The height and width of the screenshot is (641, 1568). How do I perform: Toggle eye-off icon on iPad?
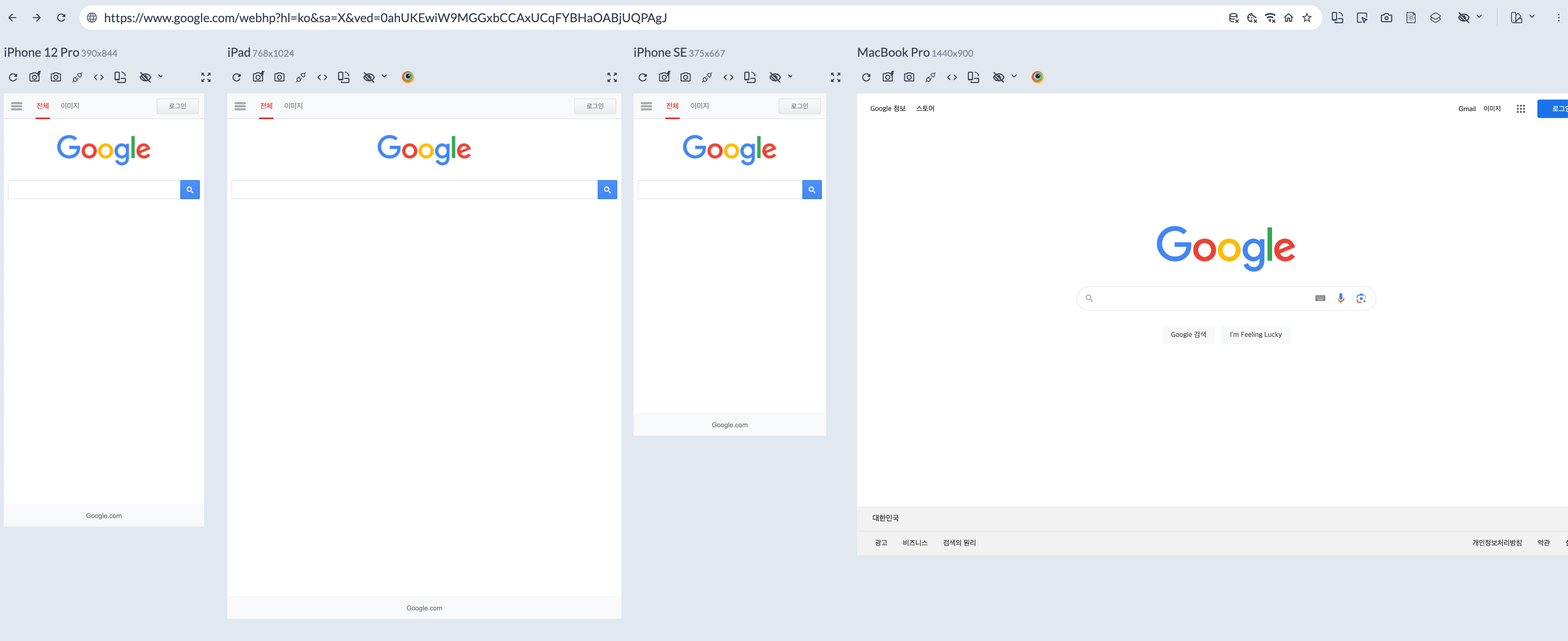tap(369, 77)
